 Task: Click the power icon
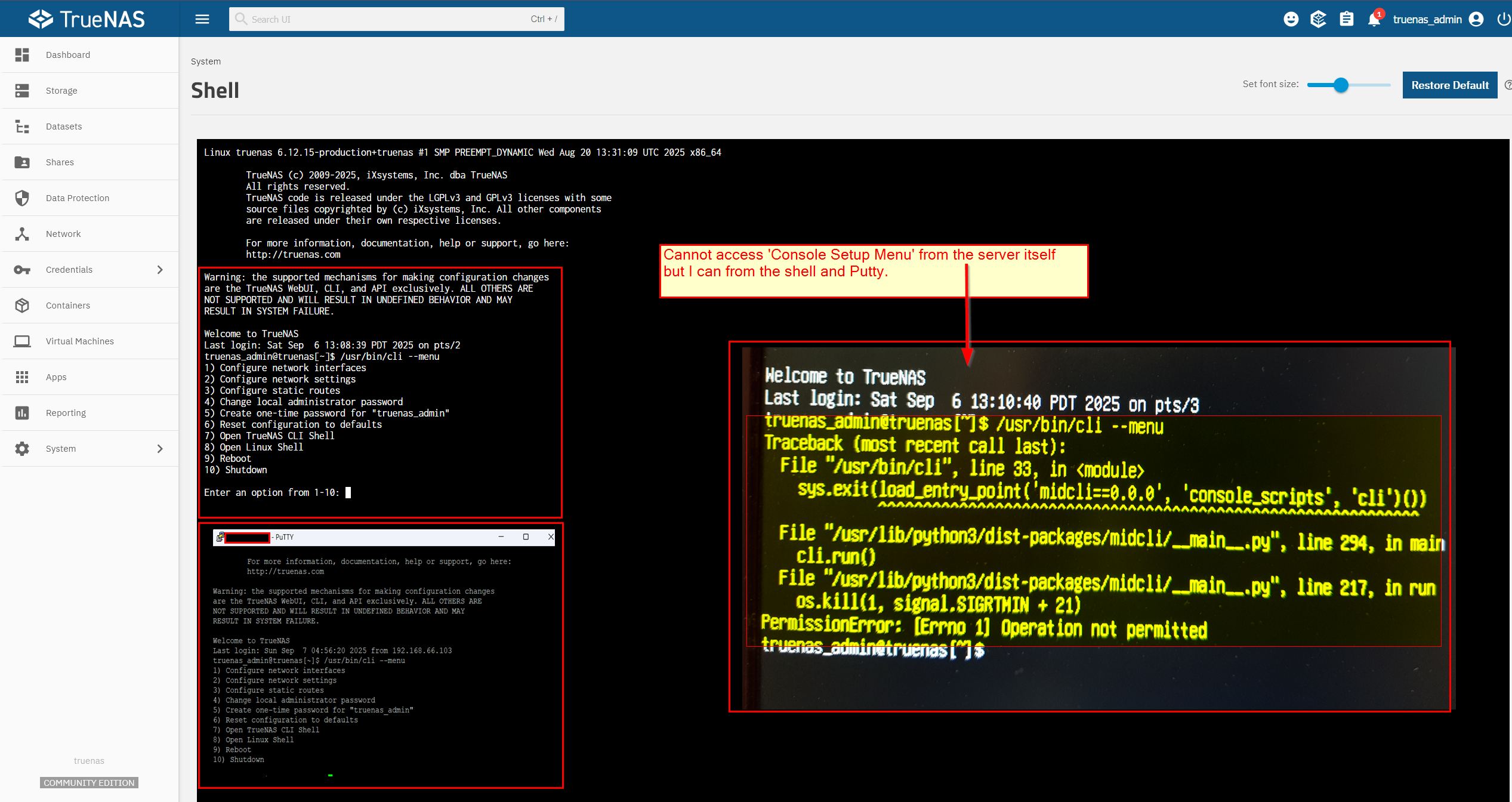coord(1504,19)
